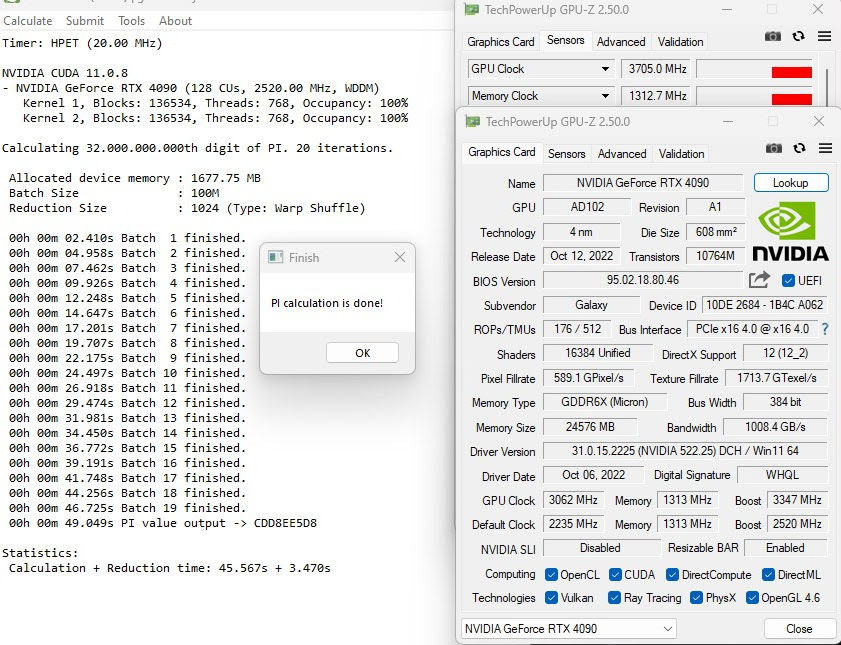Click the Lookup button
The image size is (841, 645).
790,182
